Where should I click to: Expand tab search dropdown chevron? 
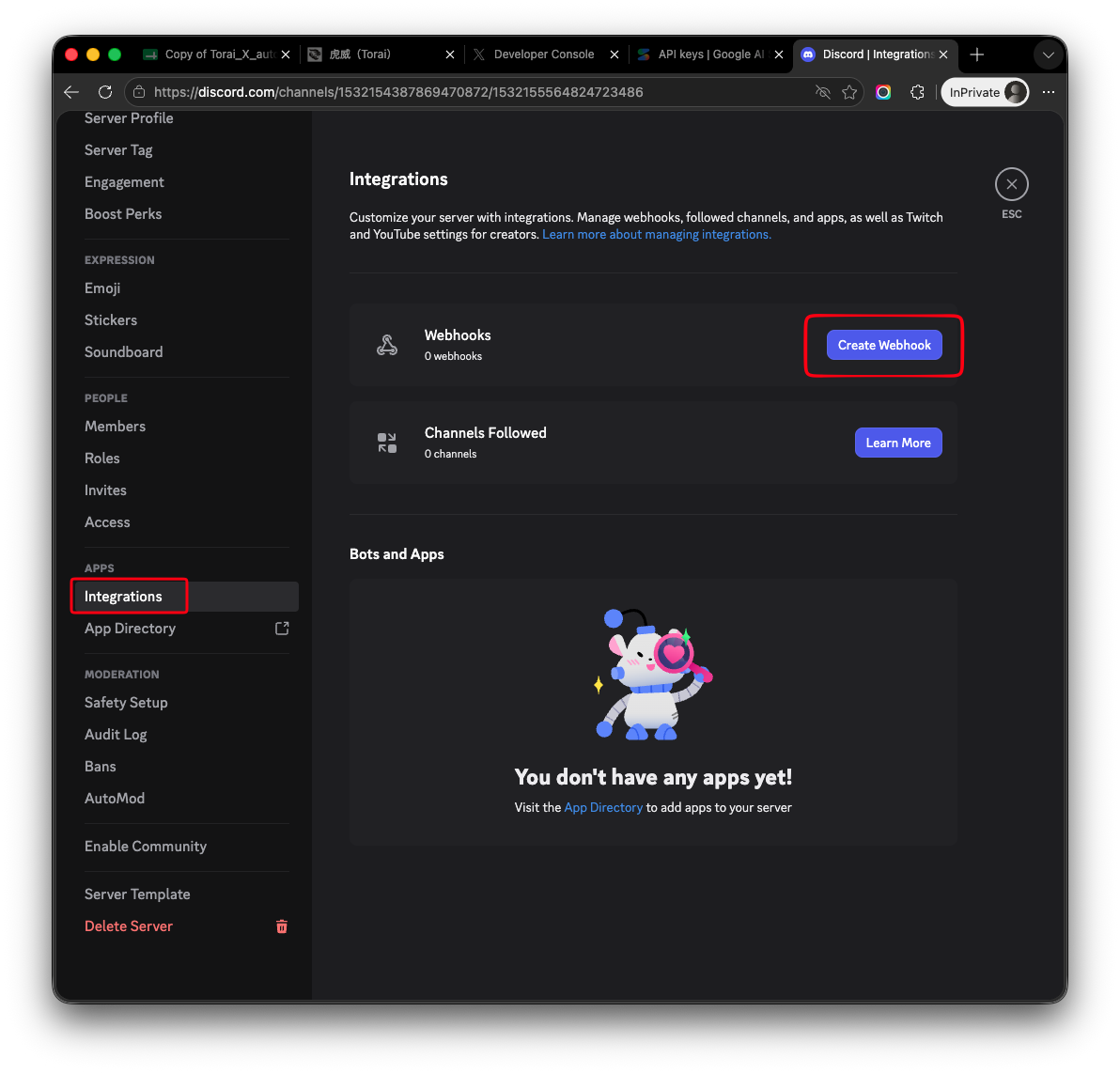point(1048,55)
